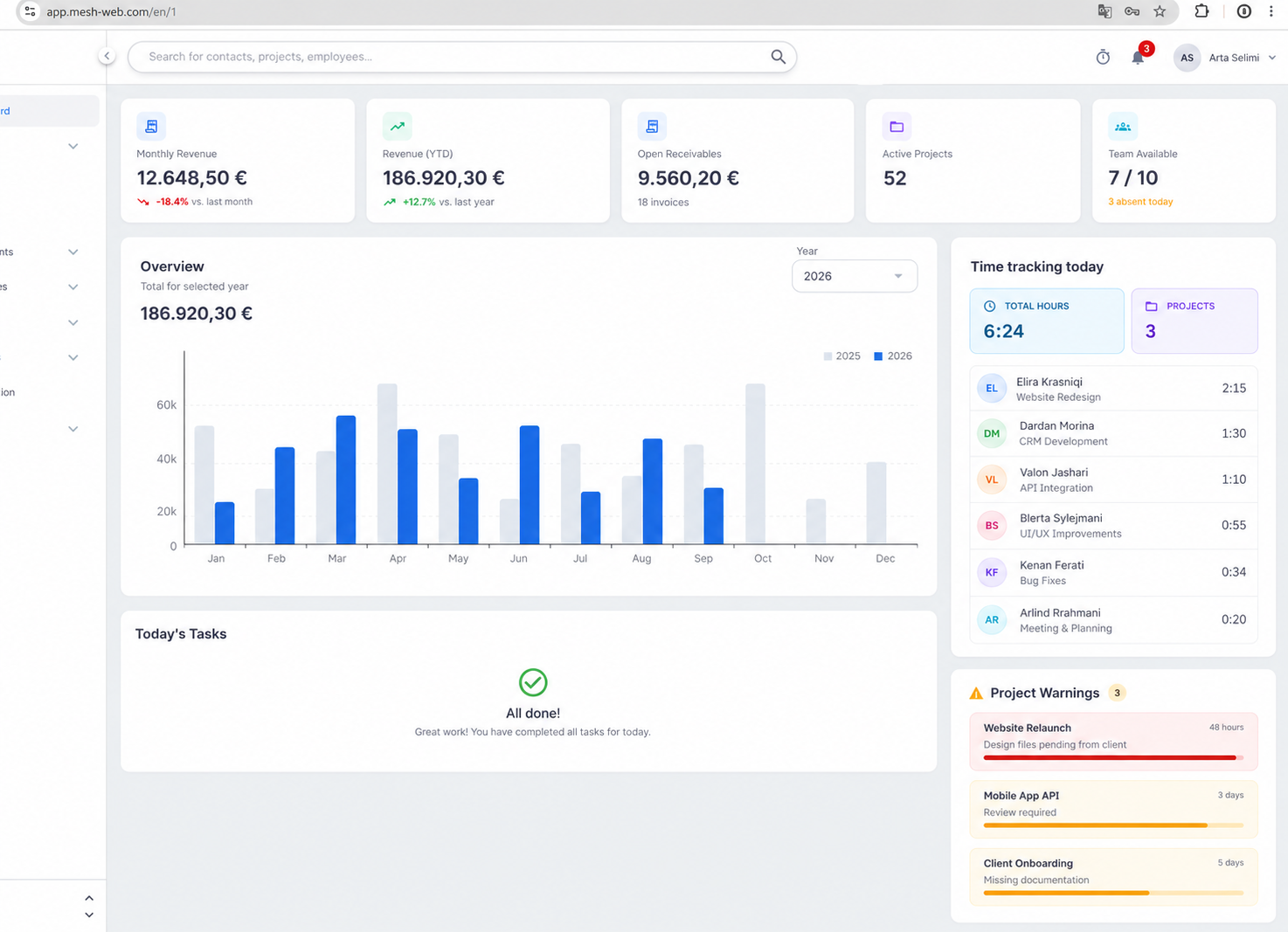1288x932 pixels.
Task: Open the browser translate icon
Action: (1104, 11)
